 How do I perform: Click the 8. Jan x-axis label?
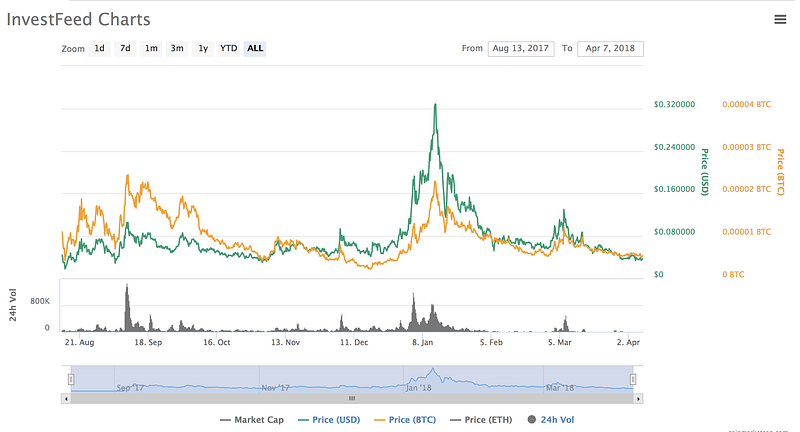click(x=422, y=342)
